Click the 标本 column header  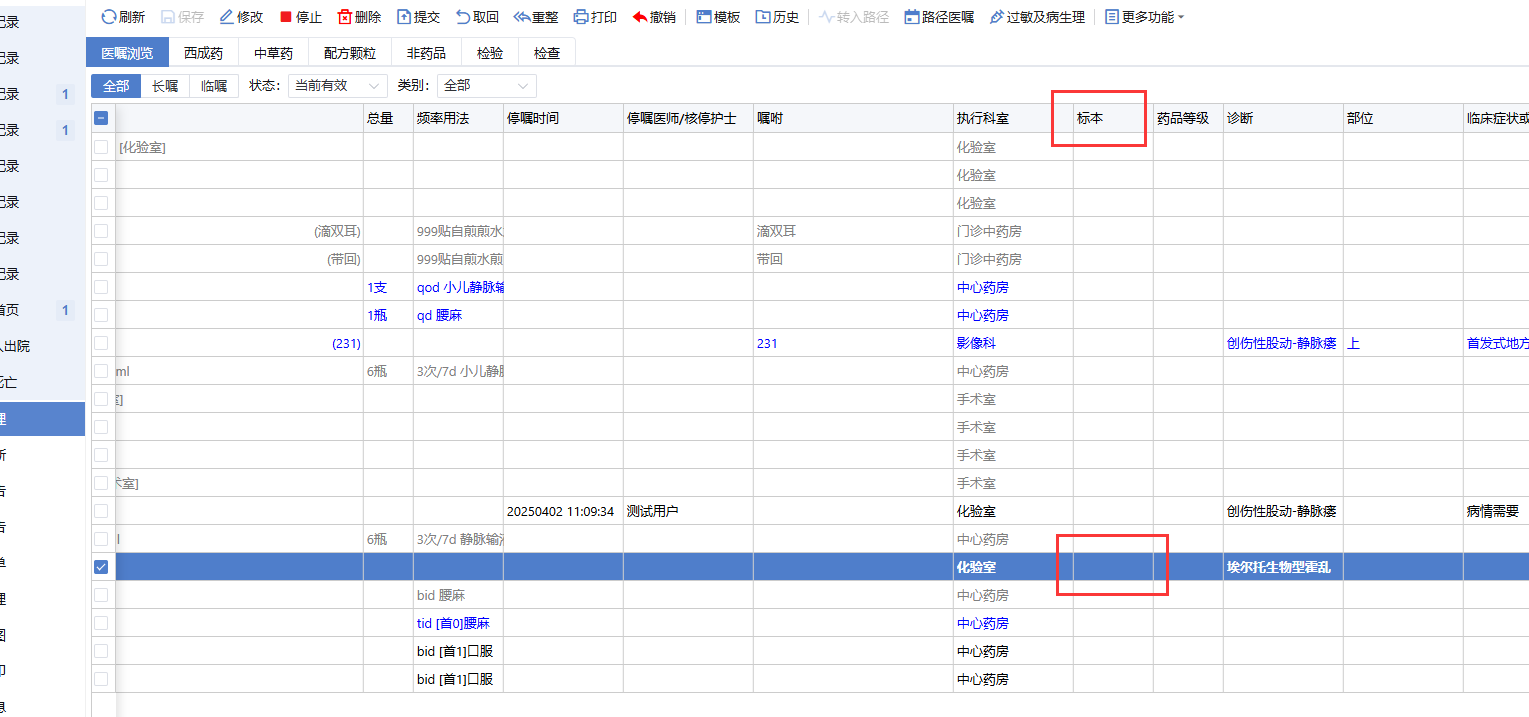pos(1113,118)
